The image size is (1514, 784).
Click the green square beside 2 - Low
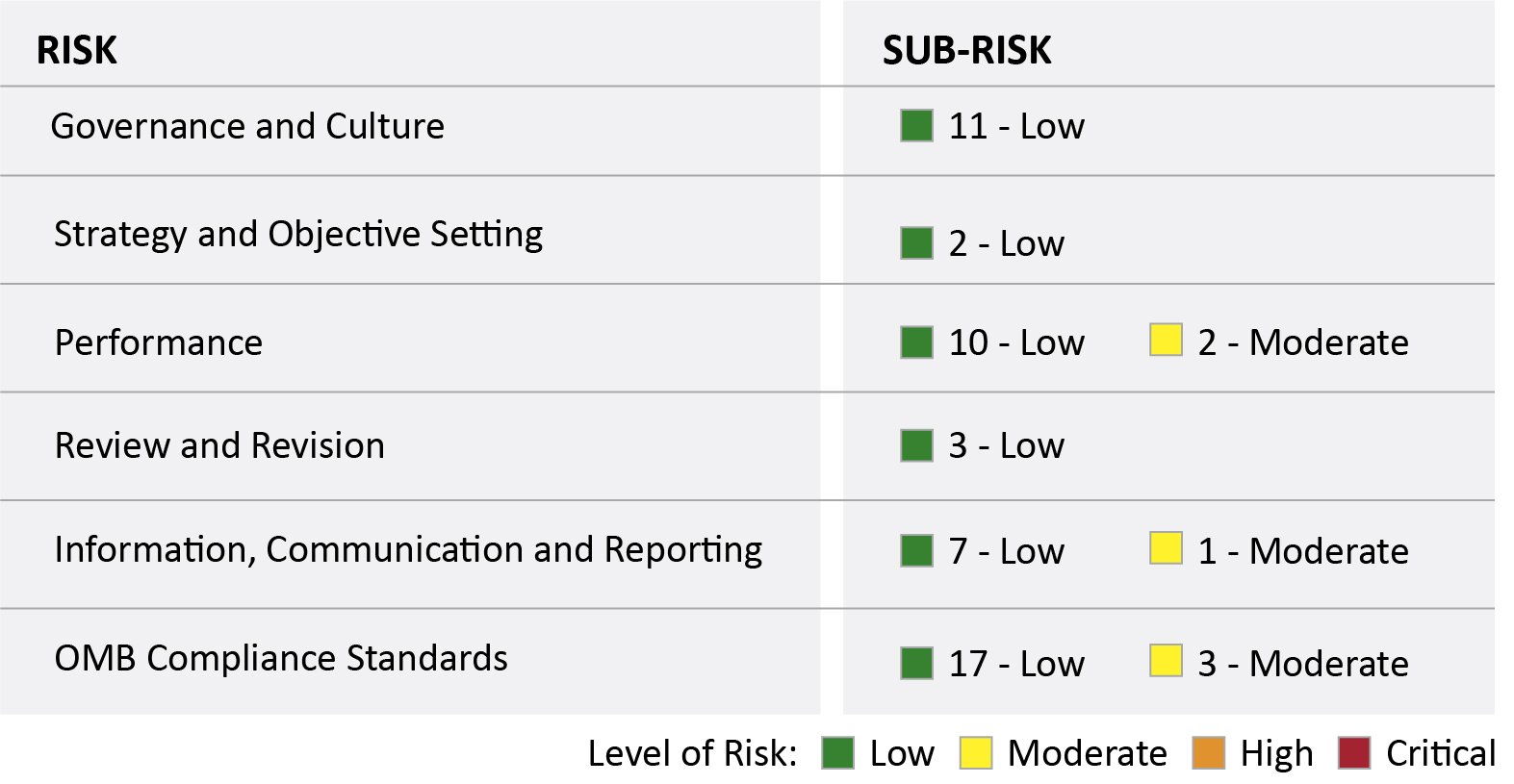coord(916,243)
